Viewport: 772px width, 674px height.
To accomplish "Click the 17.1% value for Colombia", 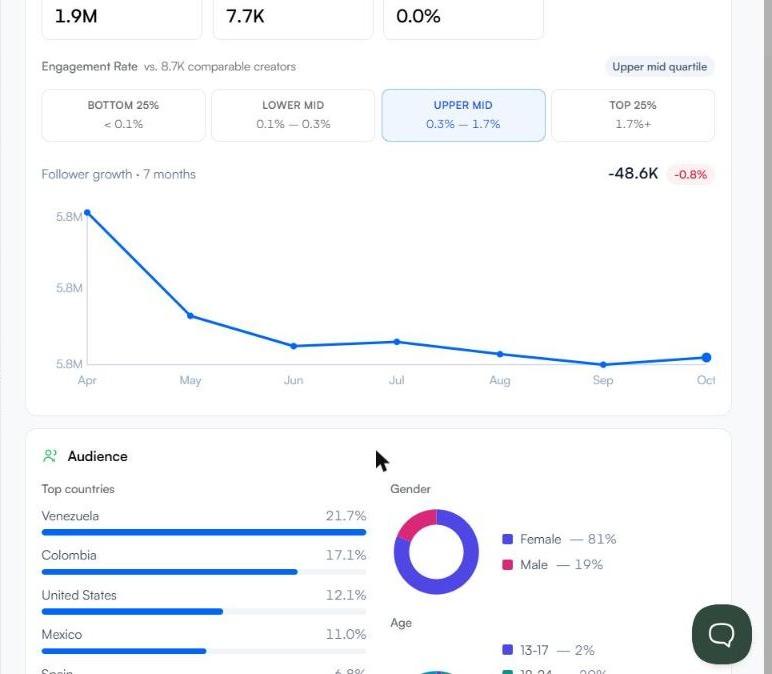I will coord(346,555).
